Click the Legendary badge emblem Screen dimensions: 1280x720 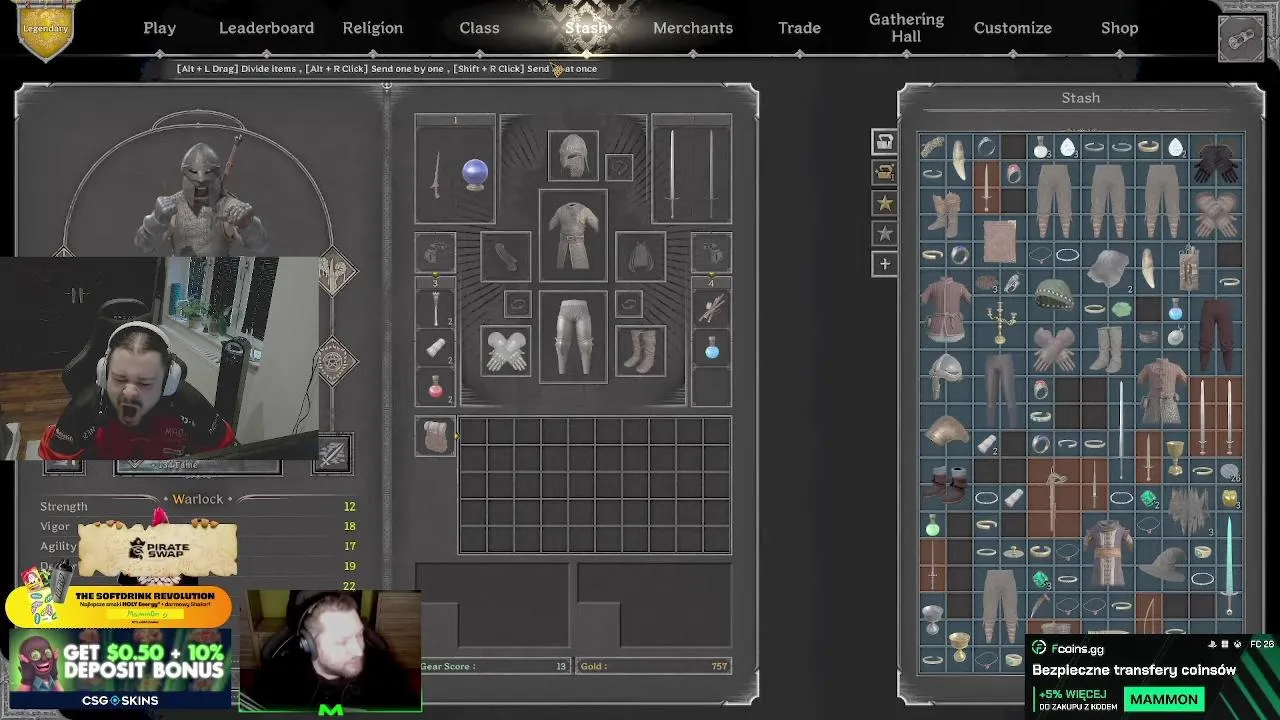(45, 28)
